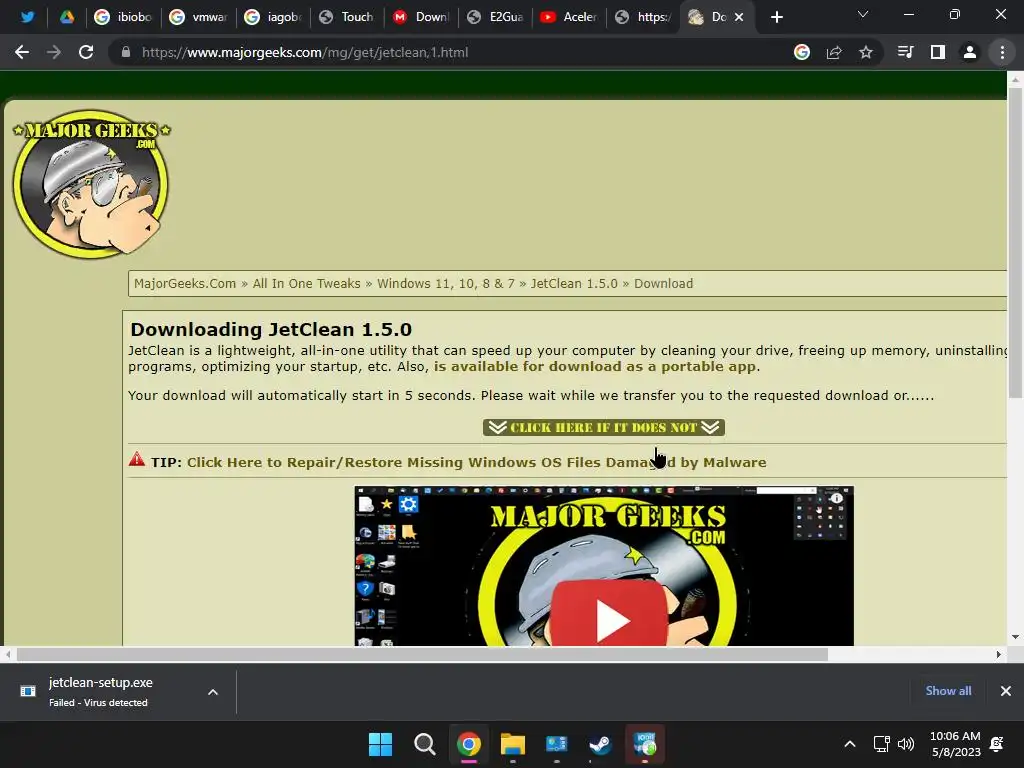This screenshot has width=1024, height=768.
Task: Reload the current page
Action: pyautogui.click(x=86, y=52)
